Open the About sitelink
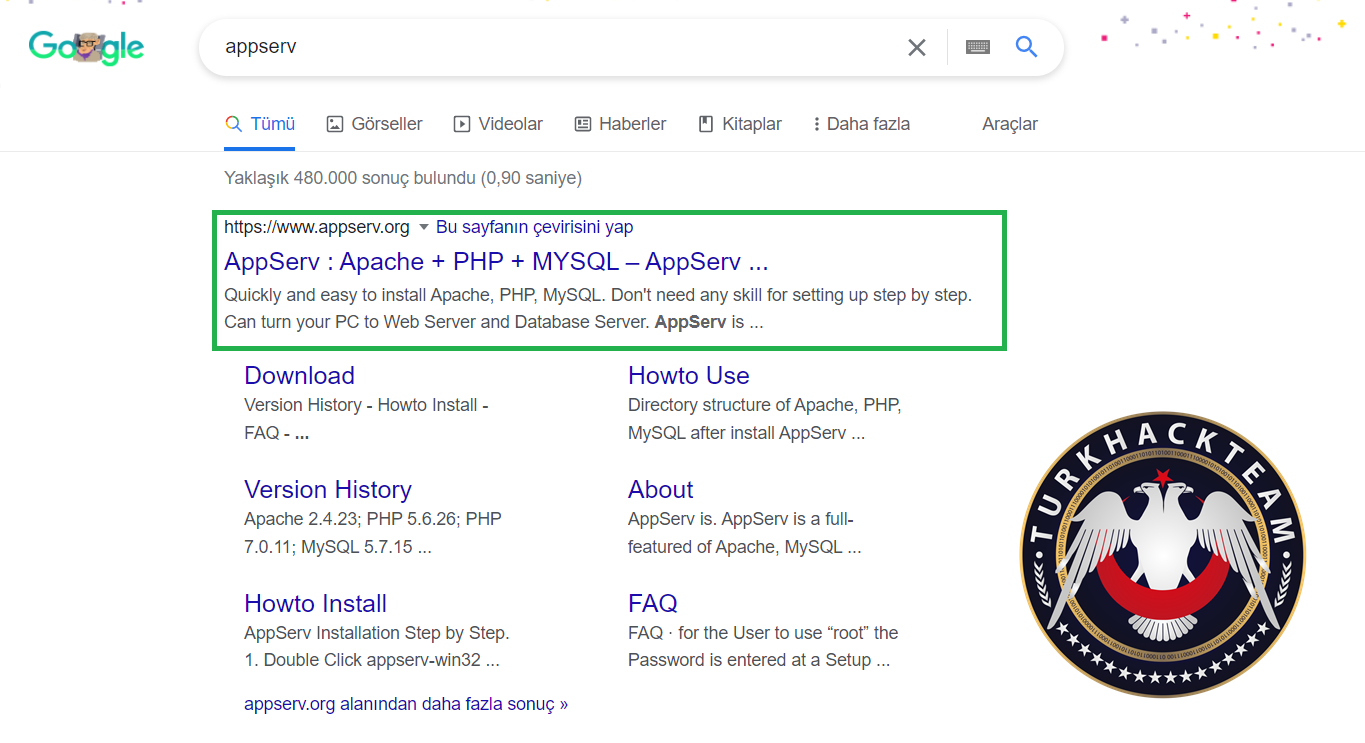 tap(660, 489)
